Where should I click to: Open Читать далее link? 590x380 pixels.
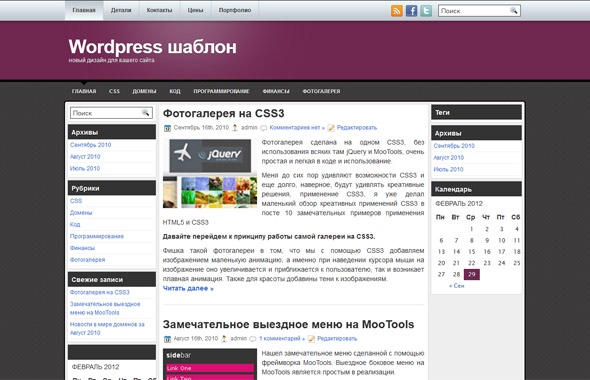pos(188,288)
